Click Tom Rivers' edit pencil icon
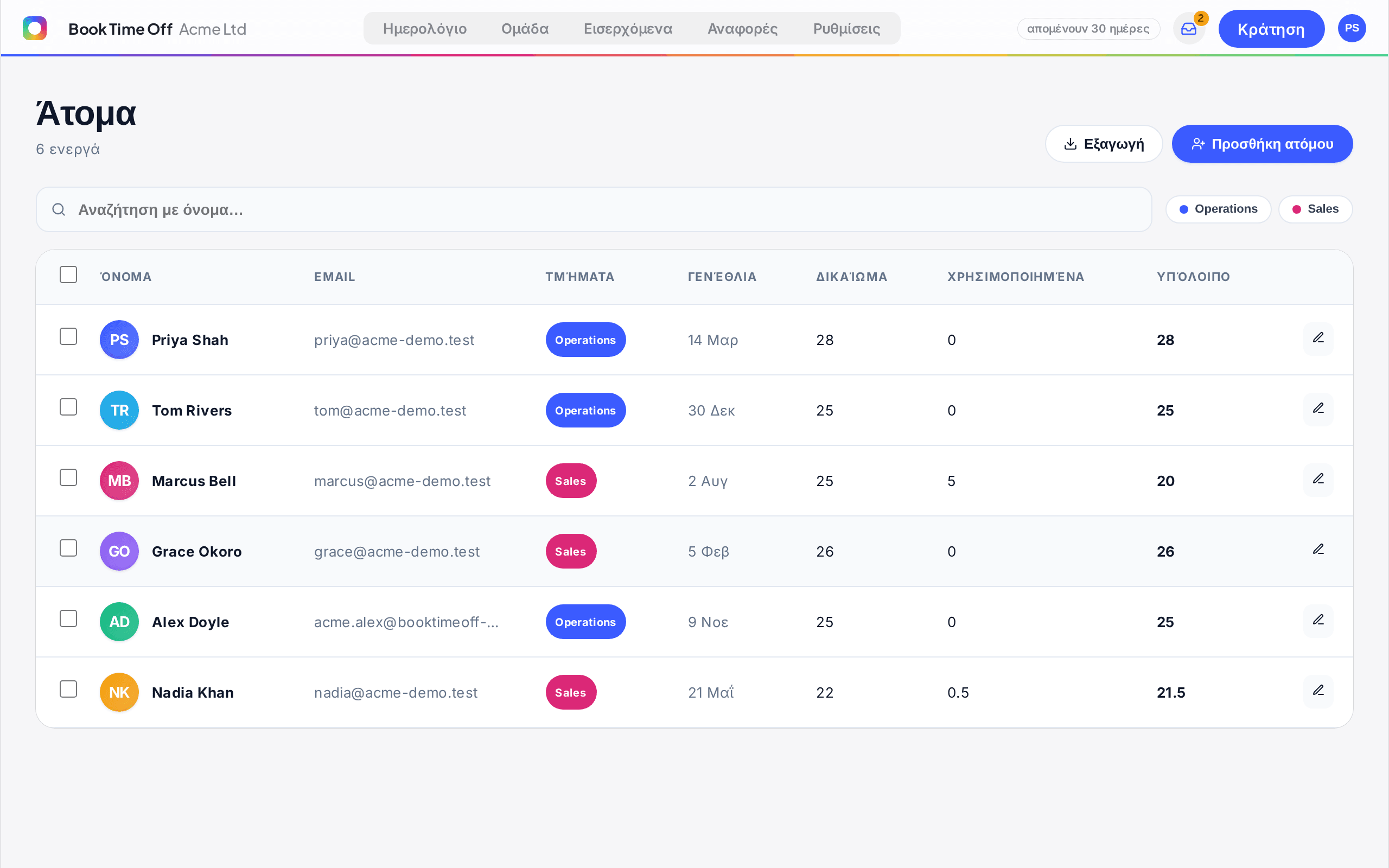The image size is (1389, 868). 1318,409
